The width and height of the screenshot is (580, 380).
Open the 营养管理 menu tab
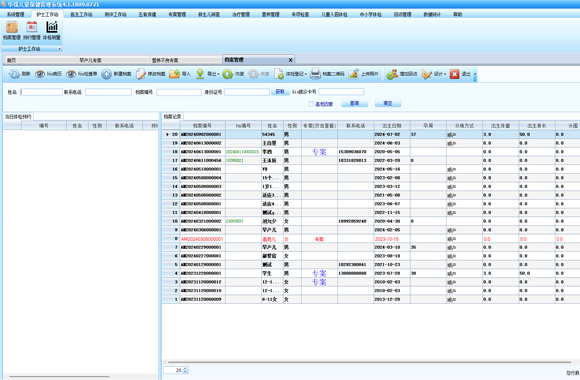(x=270, y=14)
